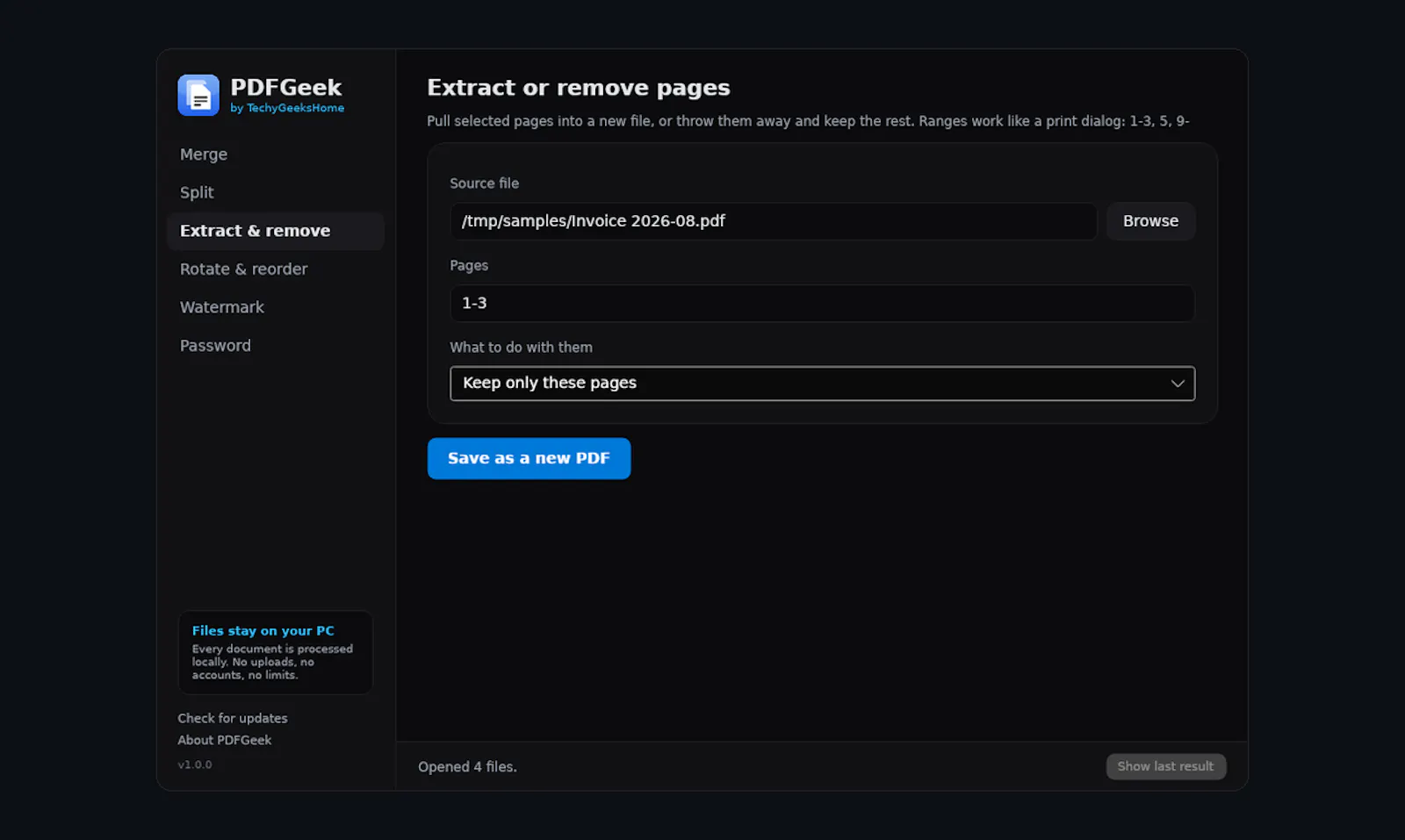Click the v1.0.0 version label

[195, 765]
